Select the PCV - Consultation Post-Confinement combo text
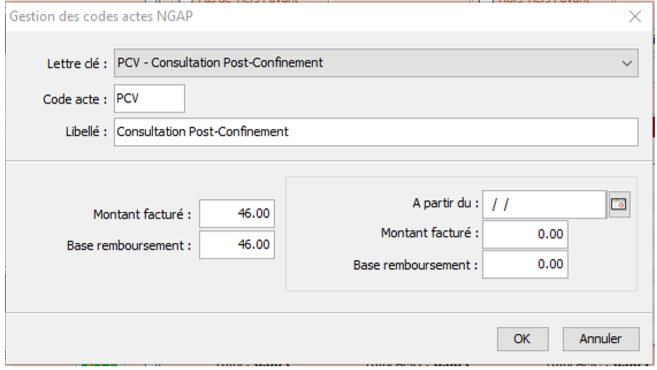The image size is (657, 370). point(220,63)
